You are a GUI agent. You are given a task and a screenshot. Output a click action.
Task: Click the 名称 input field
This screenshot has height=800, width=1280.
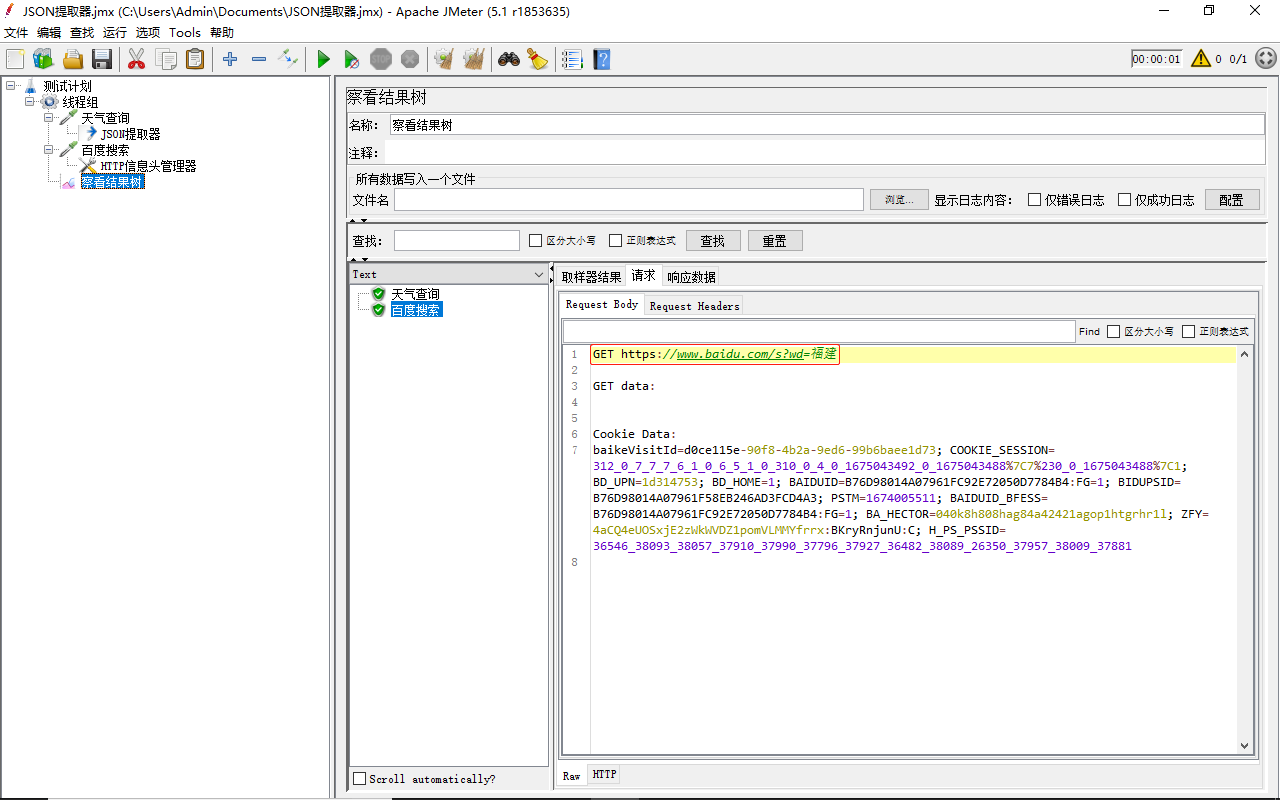point(826,125)
